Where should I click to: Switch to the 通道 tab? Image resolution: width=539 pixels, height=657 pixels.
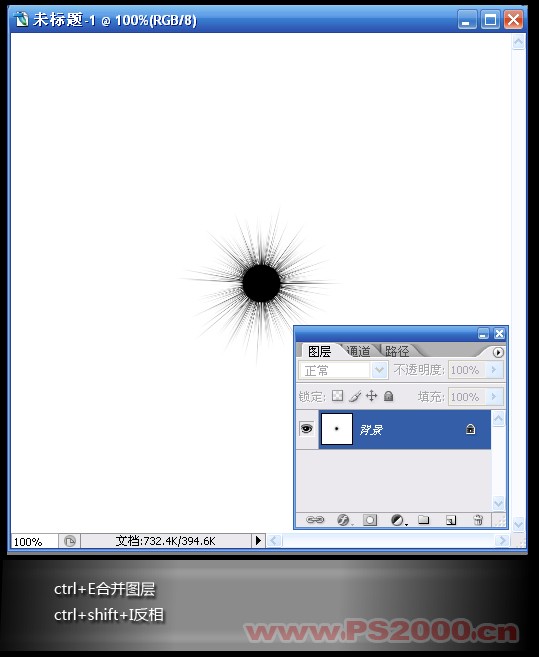(358, 351)
